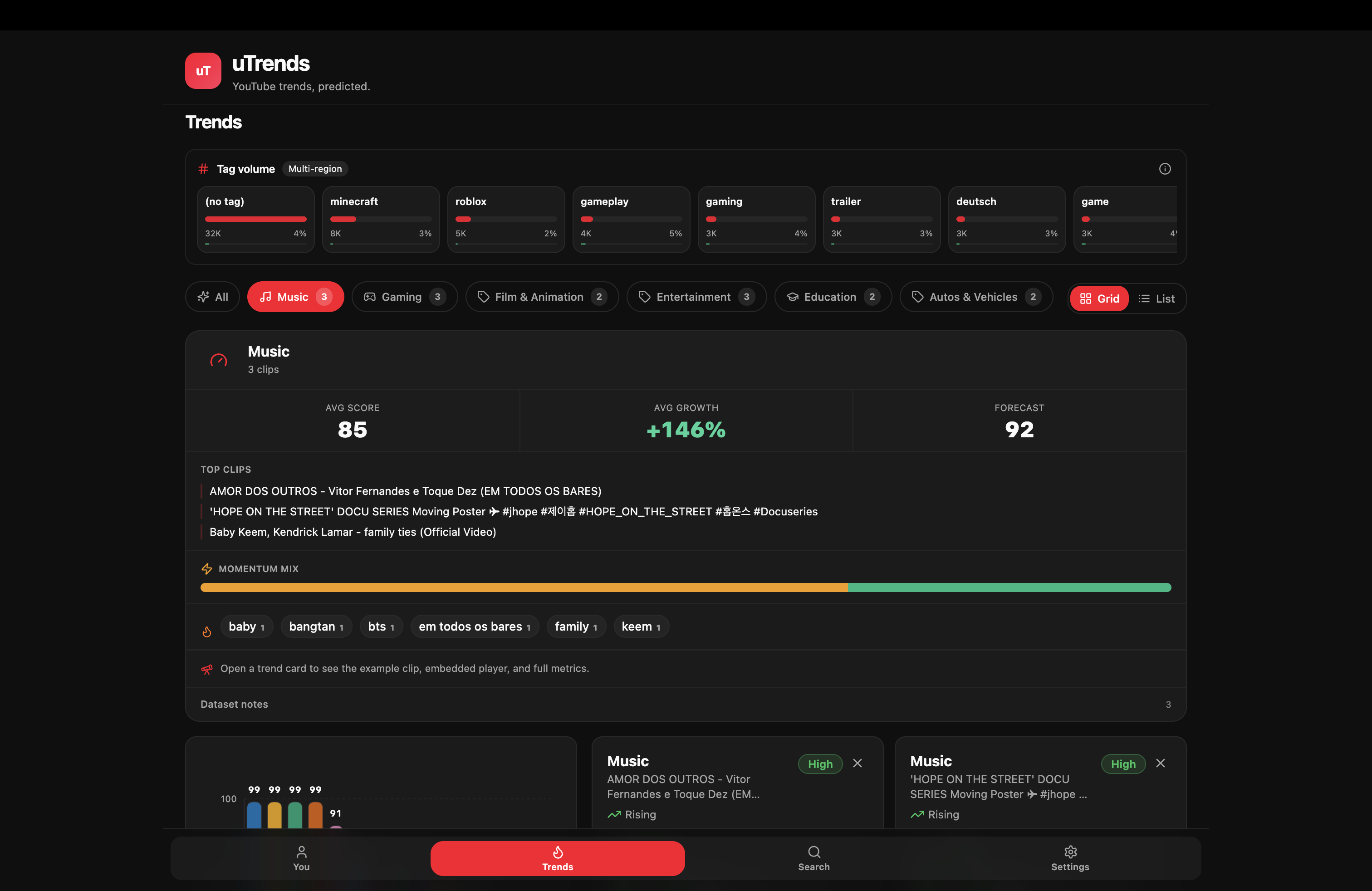Click the (no tag) red progress bar
The height and width of the screenshot is (891, 1372).
256,219
